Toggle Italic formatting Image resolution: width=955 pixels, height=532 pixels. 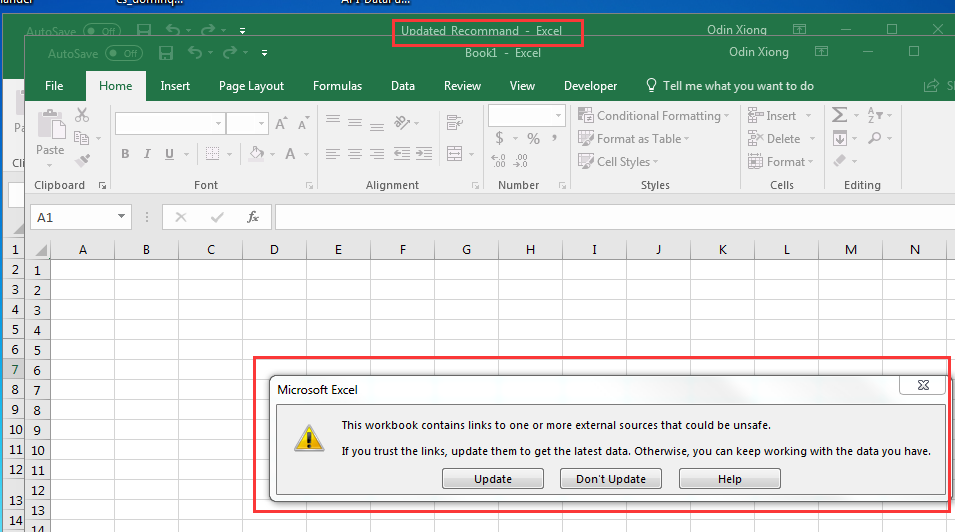click(x=147, y=154)
